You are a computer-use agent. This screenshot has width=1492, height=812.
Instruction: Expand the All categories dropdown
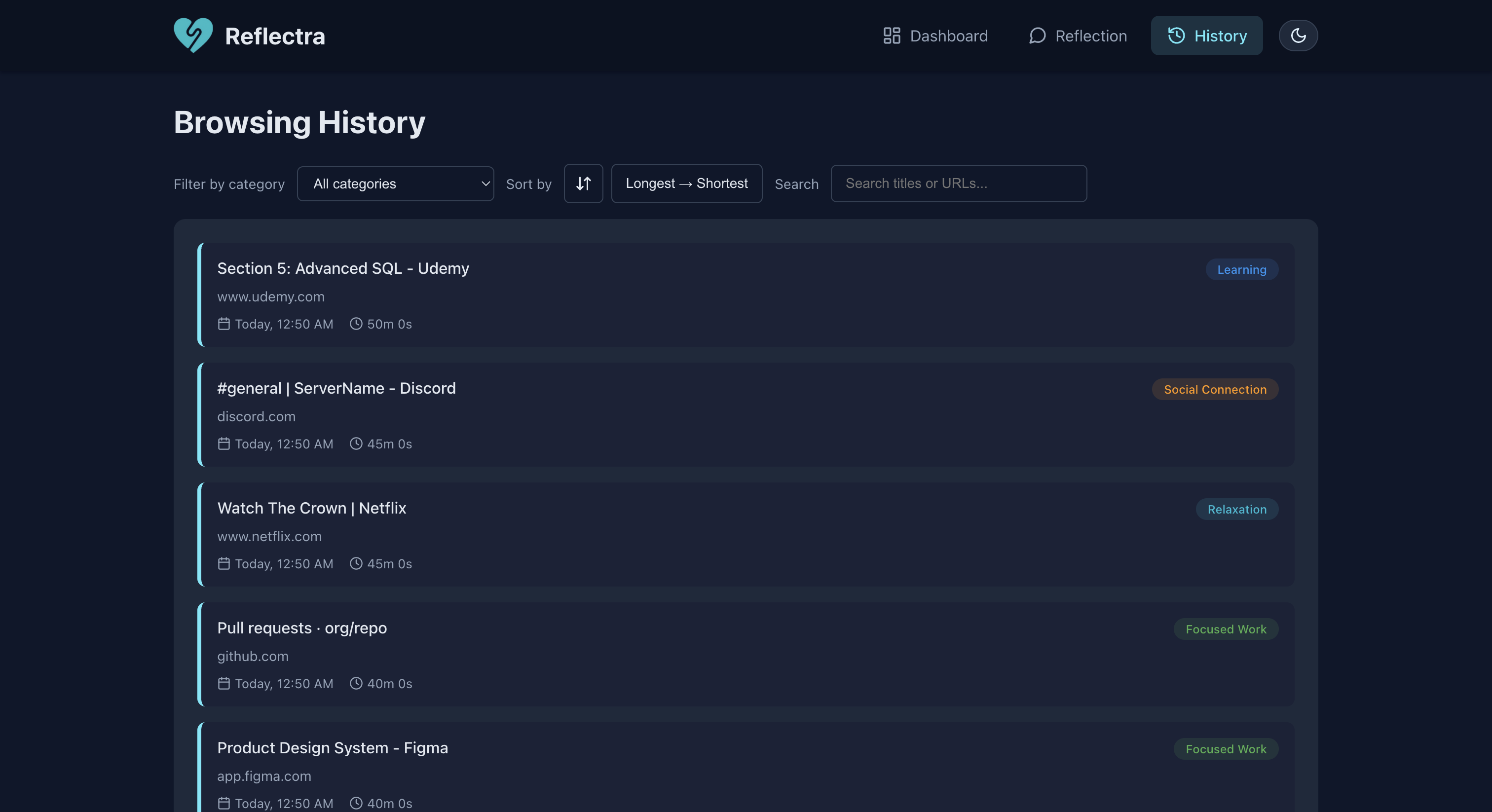pos(395,184)
